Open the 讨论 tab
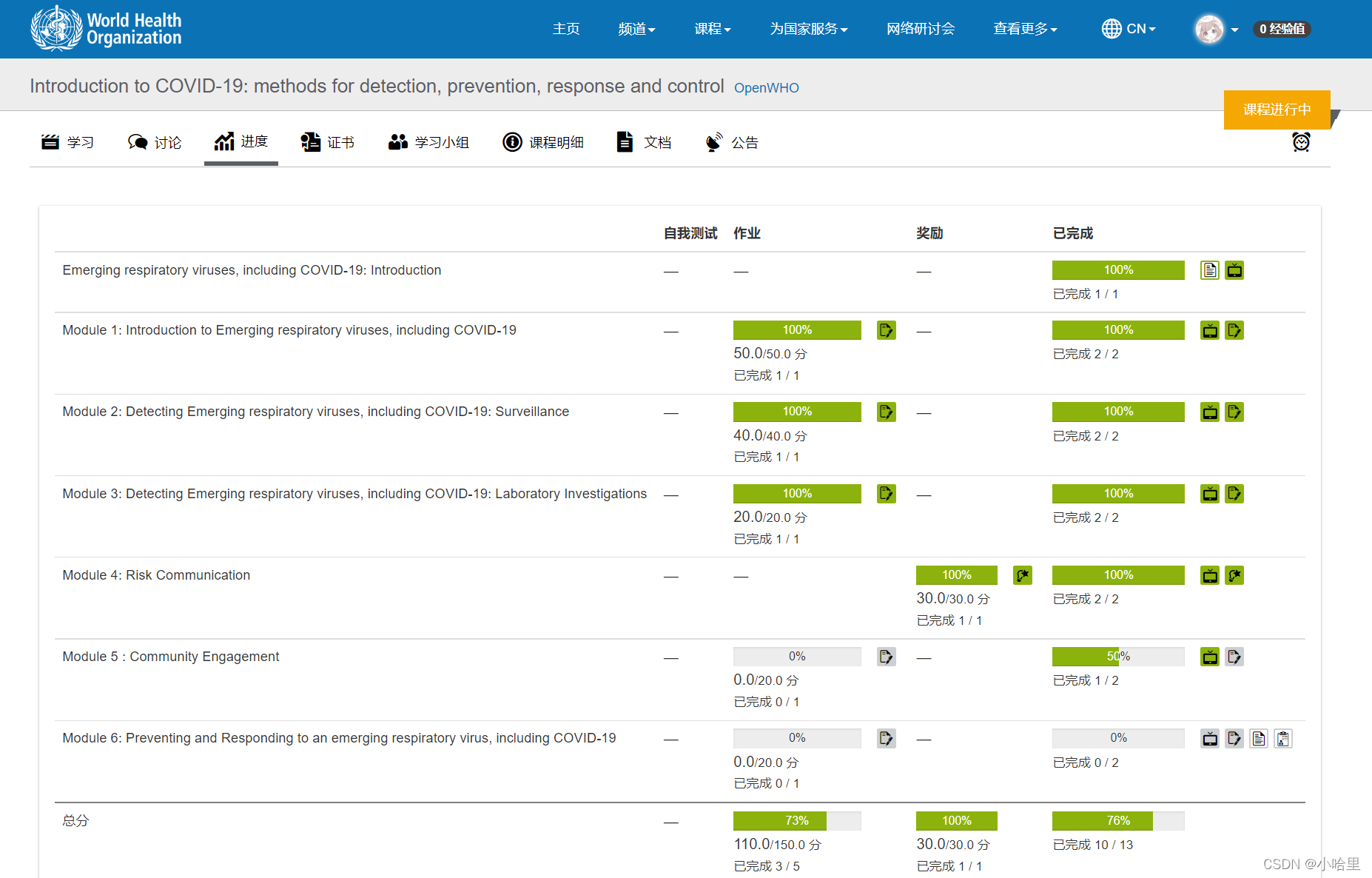Viewport: 1372px width, 878px height. tap(154, 142)
